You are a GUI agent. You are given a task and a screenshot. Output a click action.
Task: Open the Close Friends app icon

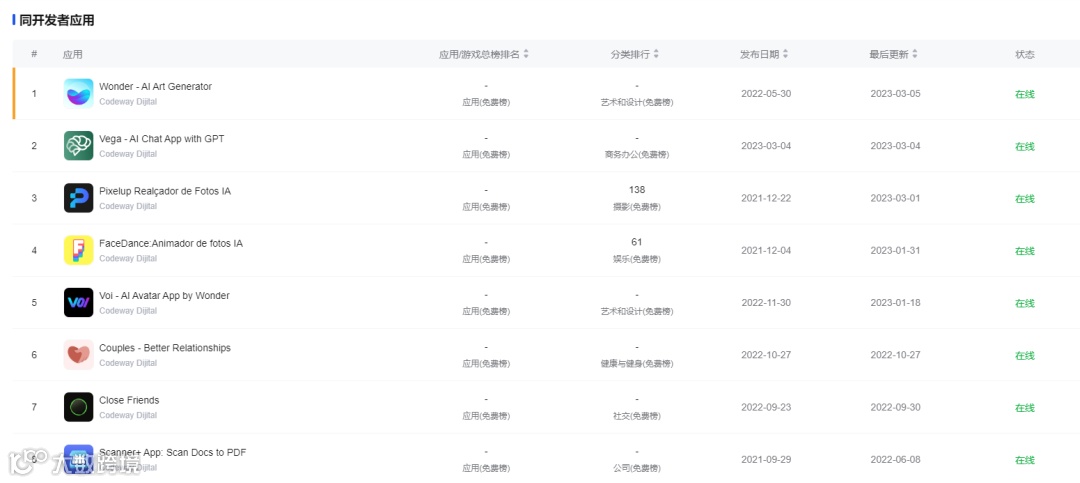click(x=79, y=407)
